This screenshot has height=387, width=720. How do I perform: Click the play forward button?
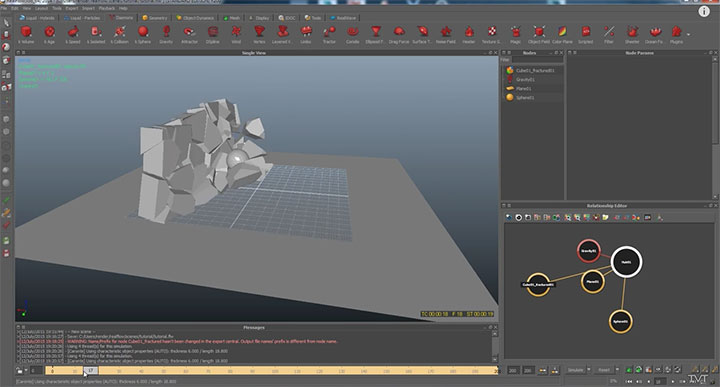point(673,381)
